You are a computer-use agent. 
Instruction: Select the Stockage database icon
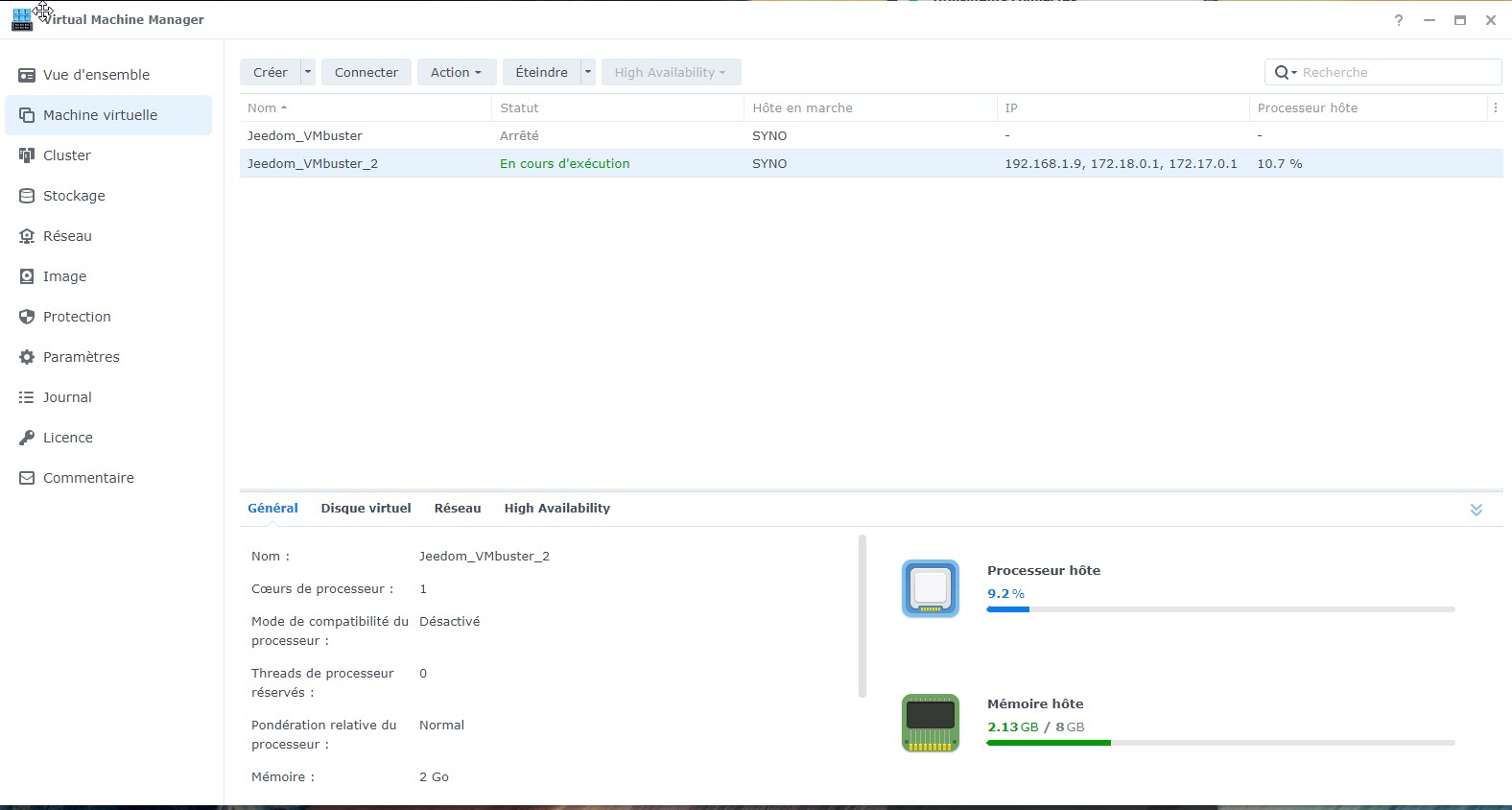coord(27,196)
